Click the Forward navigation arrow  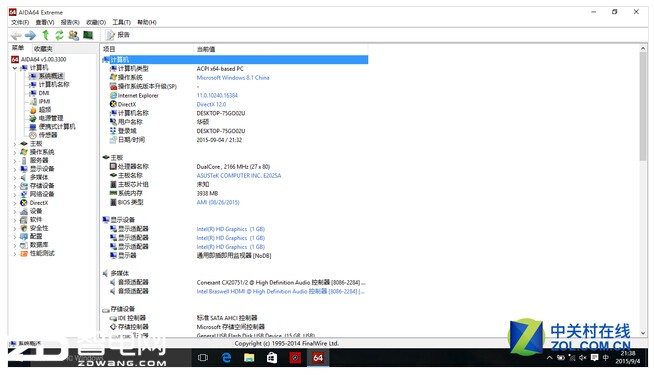click(30, 35)
